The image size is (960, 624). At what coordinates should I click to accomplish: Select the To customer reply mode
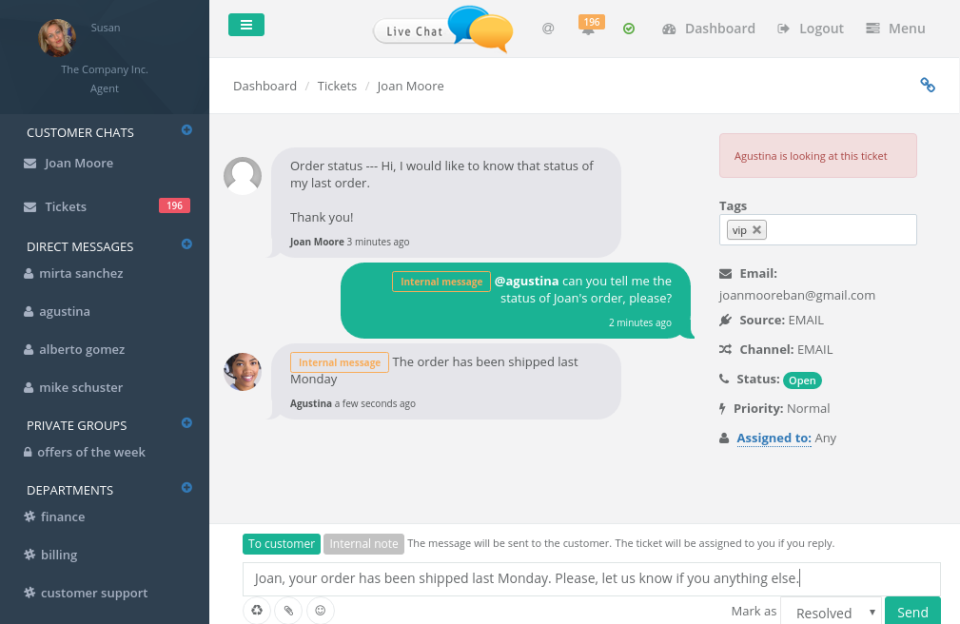pyautogui.click(x=281, y=544)
